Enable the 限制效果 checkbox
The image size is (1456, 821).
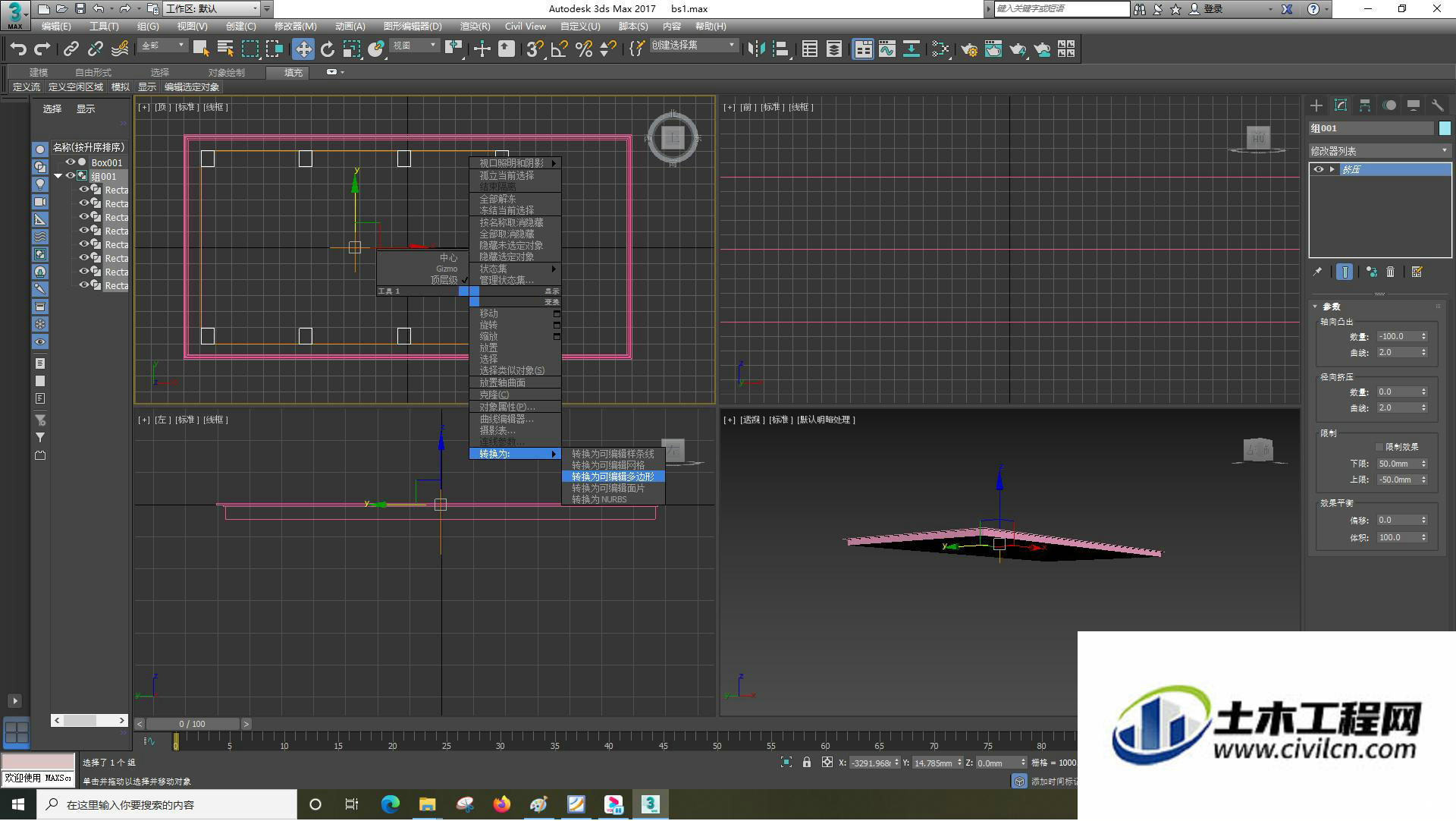click(x=1379, y=447)
